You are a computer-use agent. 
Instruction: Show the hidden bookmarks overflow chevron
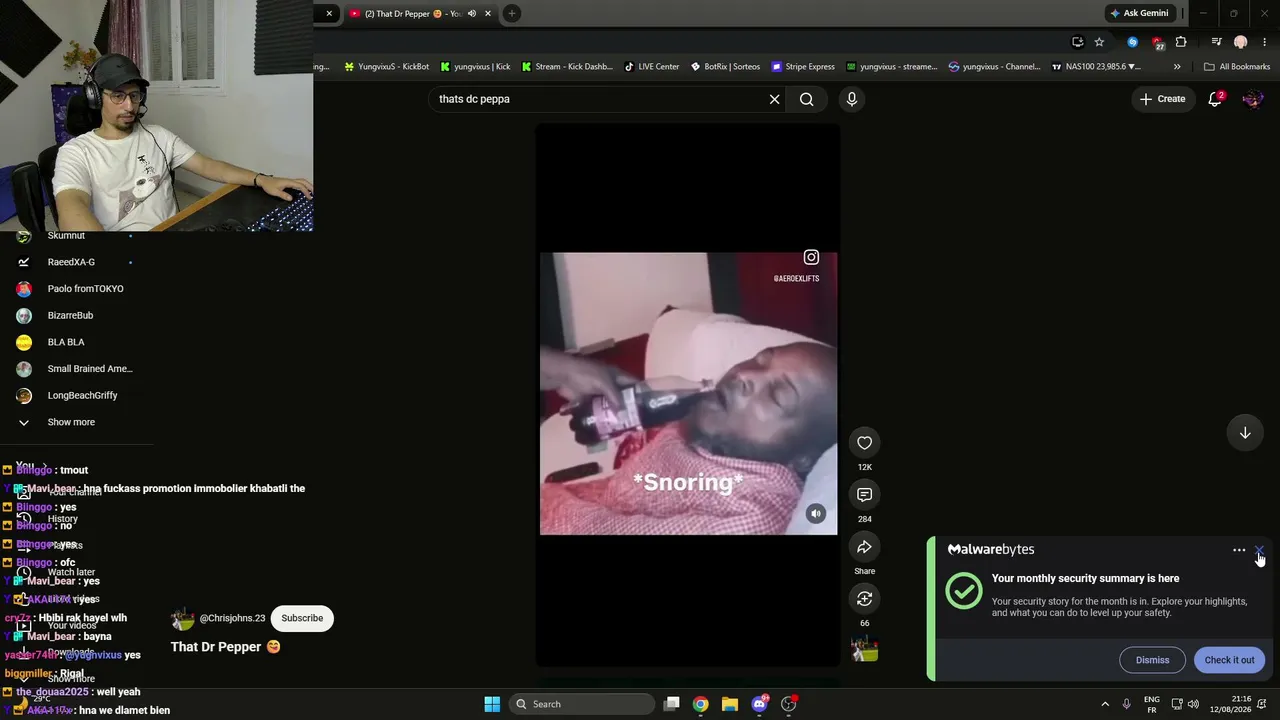pyautogui.click(x=1177, y=67)
